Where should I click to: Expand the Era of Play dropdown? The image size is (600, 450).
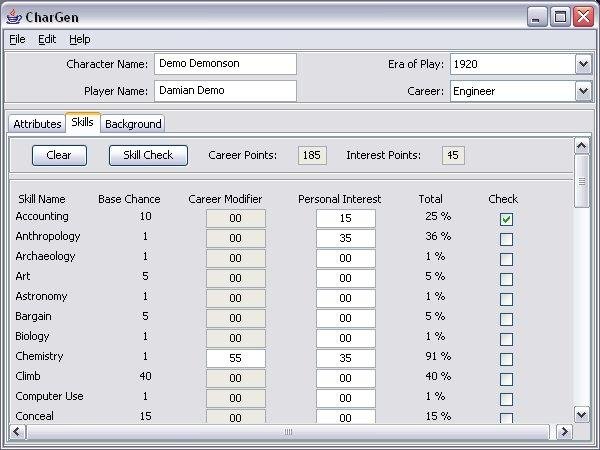583,64
